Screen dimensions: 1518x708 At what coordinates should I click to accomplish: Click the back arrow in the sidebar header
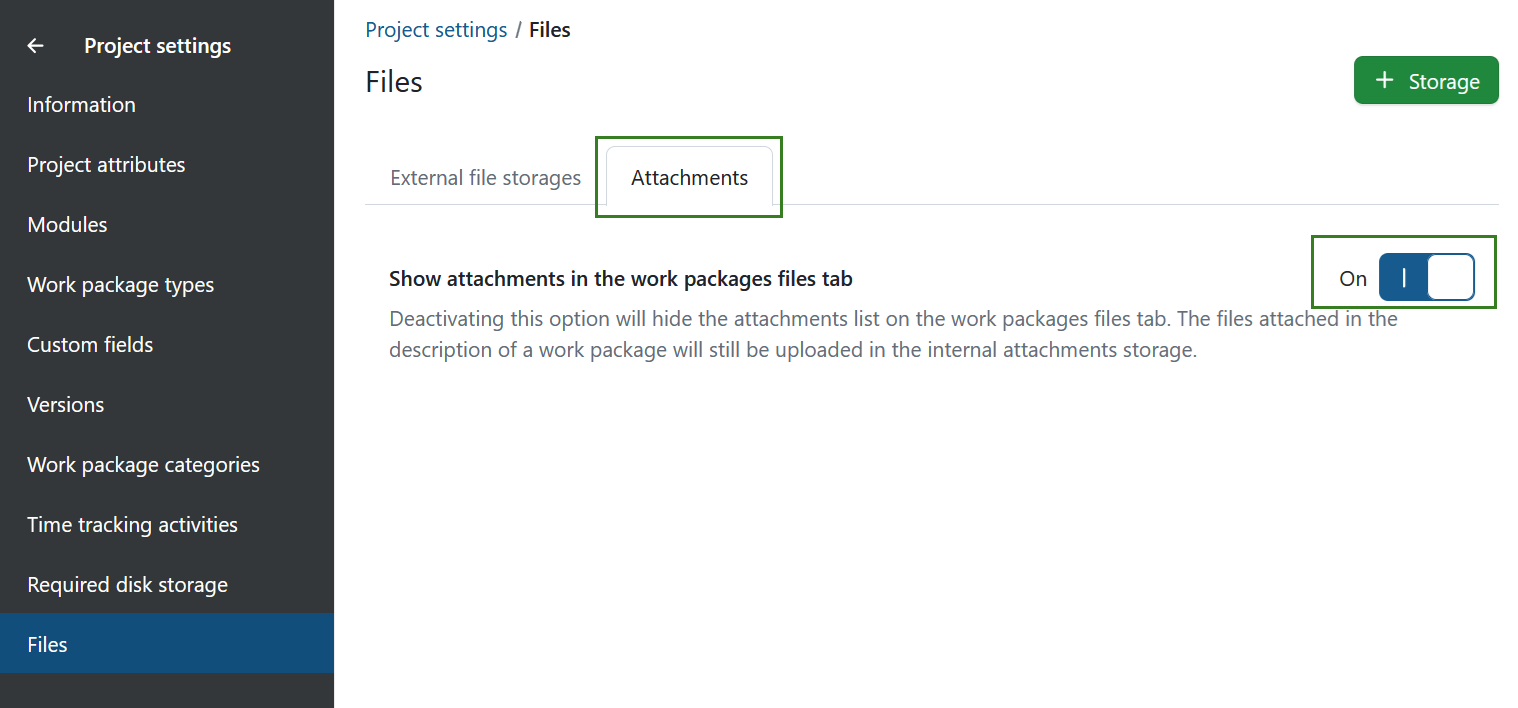coord(36,46)
